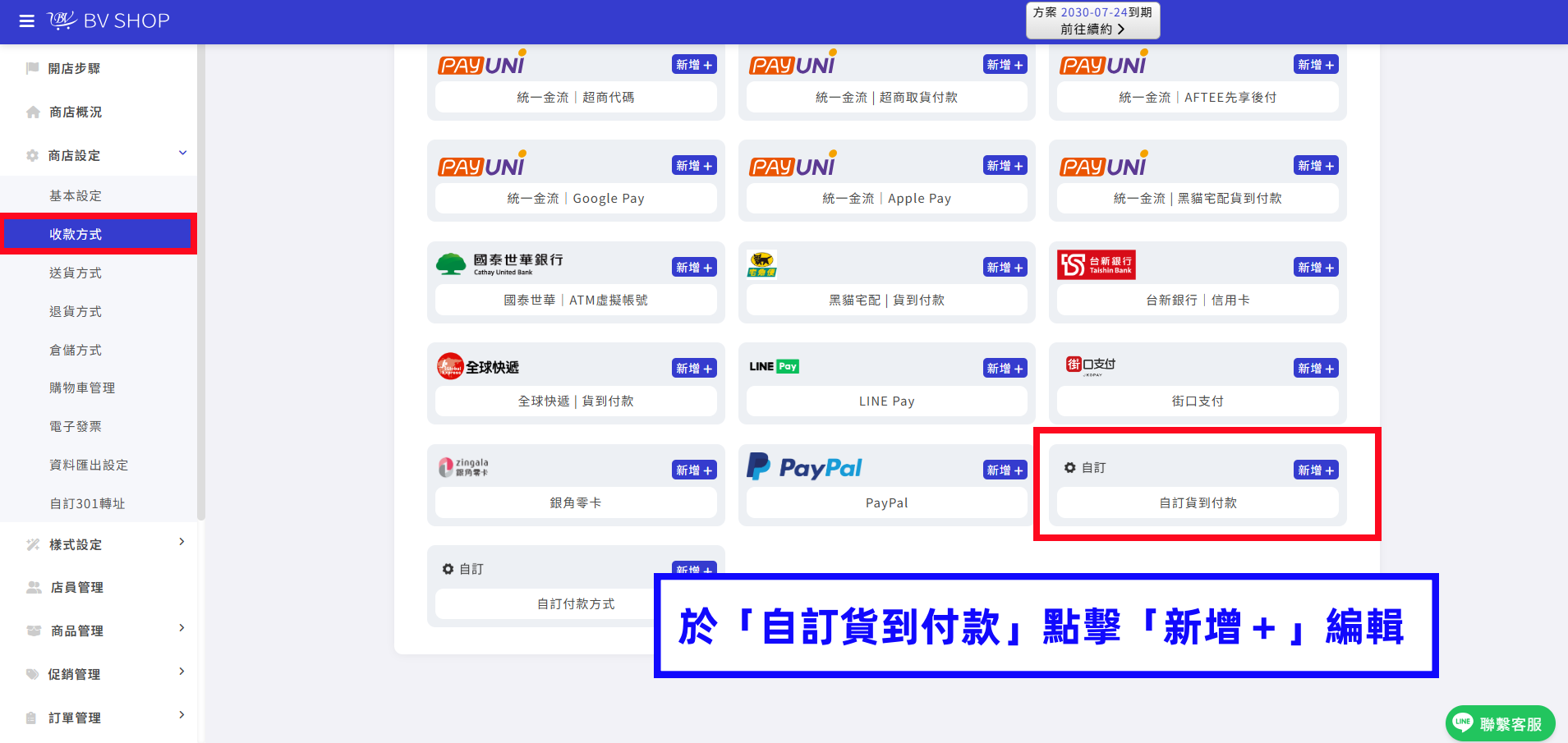The height and width of the screenshot is (743, 1568).
Task: Click the PAYUNI logo on 超商代碼 card
Action: pos(481,62)
